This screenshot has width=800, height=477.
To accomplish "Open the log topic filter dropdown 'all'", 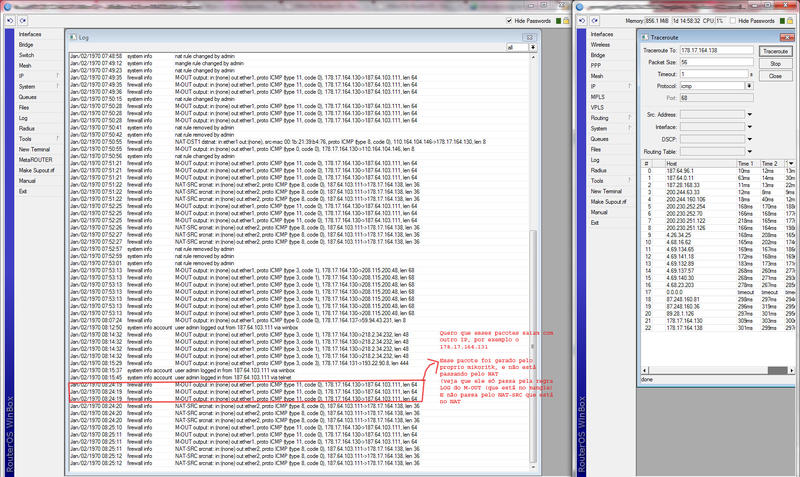I will pos(533,47).
